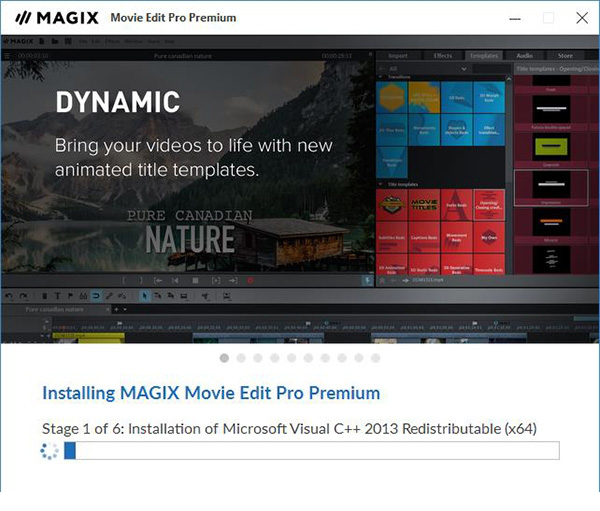
Task: Jump to range end arrow-bracket icon
Action: (x=233, y=281)
